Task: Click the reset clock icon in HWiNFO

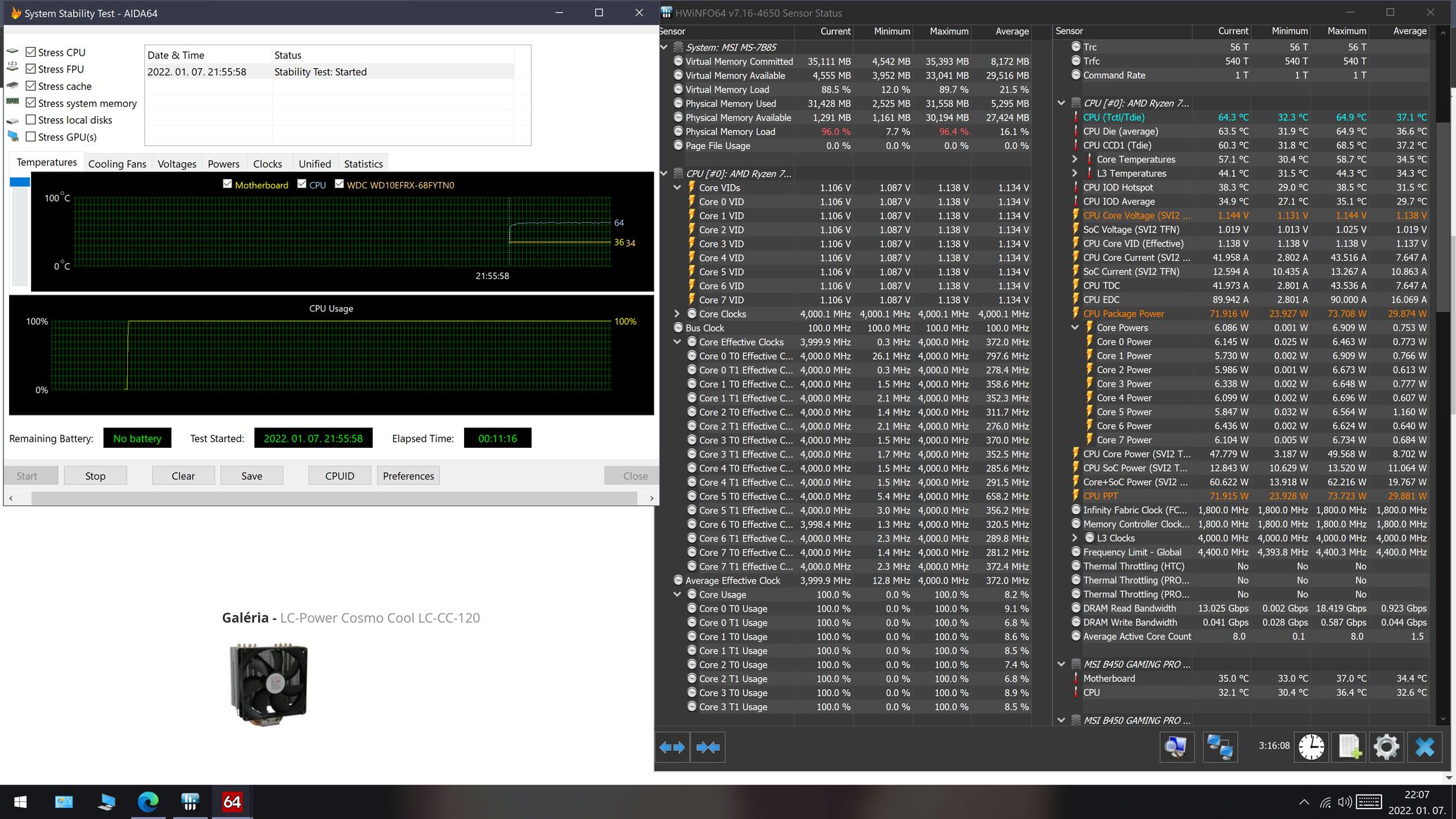Action: tap(1311, 747)
